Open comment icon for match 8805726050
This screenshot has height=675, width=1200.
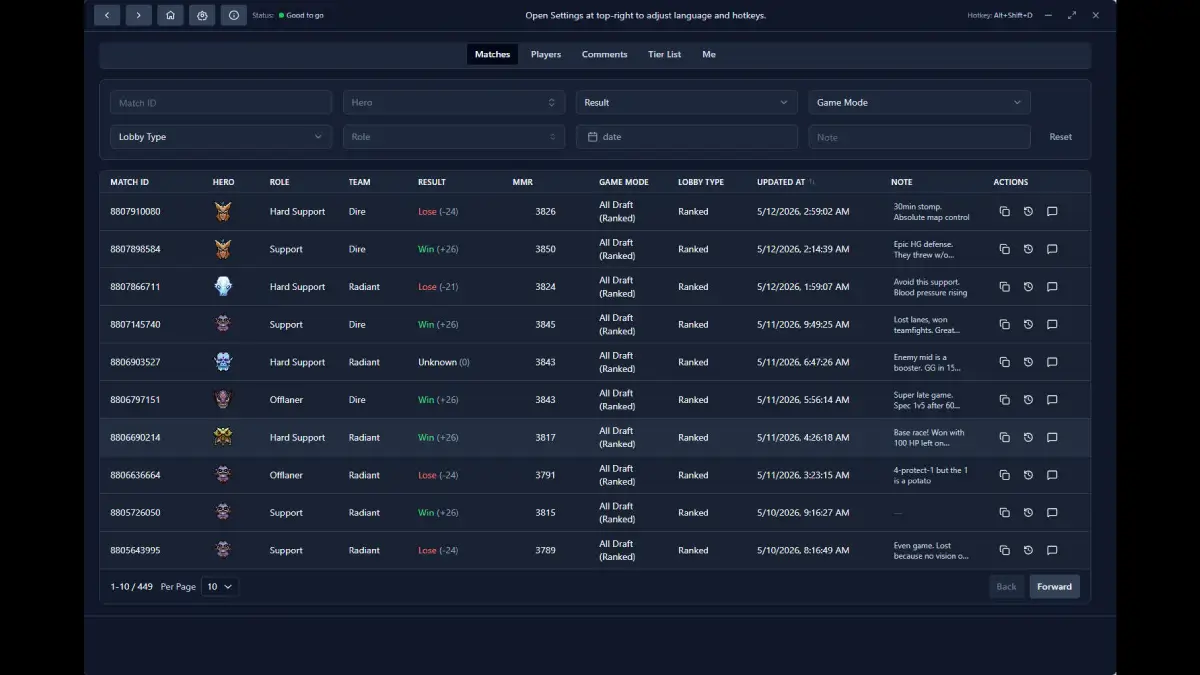pos(1052,512)
